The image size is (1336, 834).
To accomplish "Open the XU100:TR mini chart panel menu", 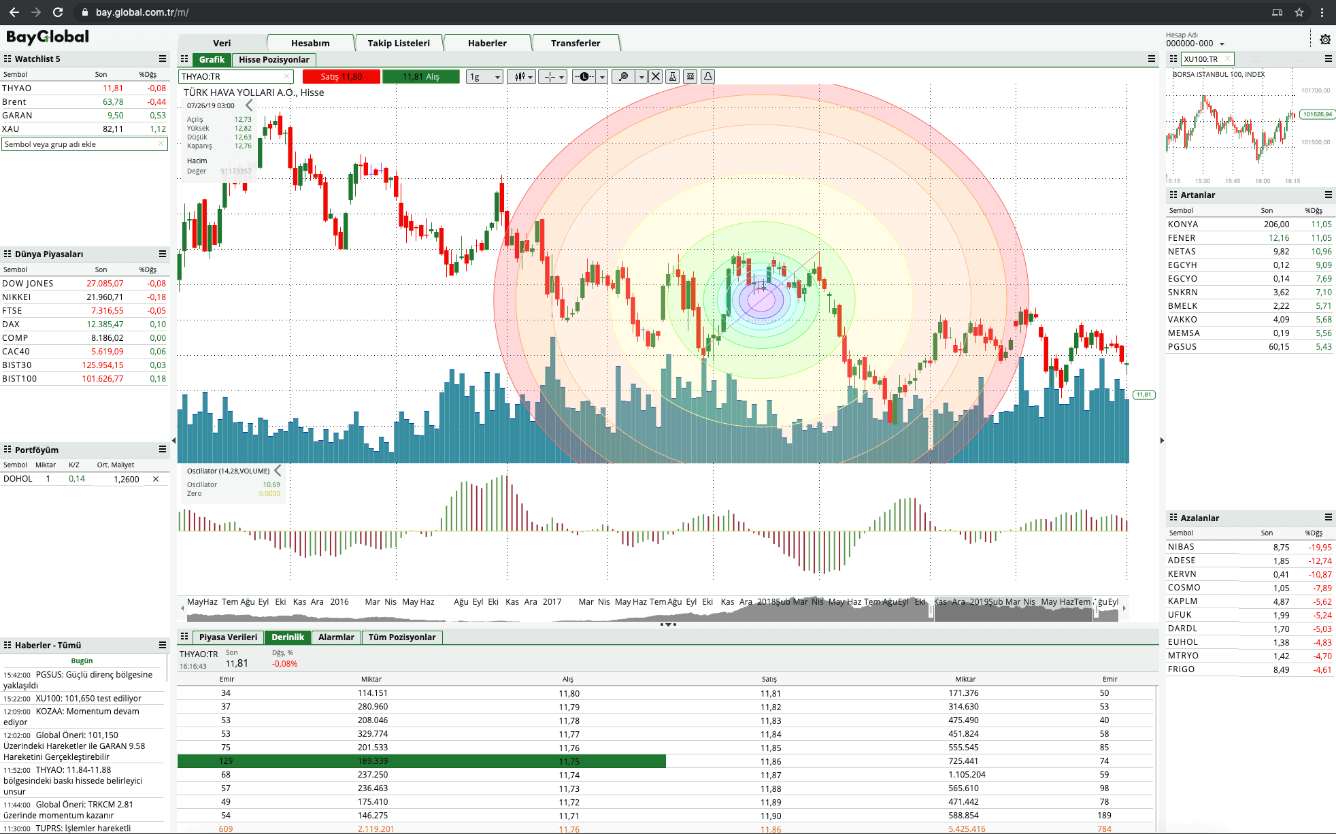I will click(x=1328, y=59).
